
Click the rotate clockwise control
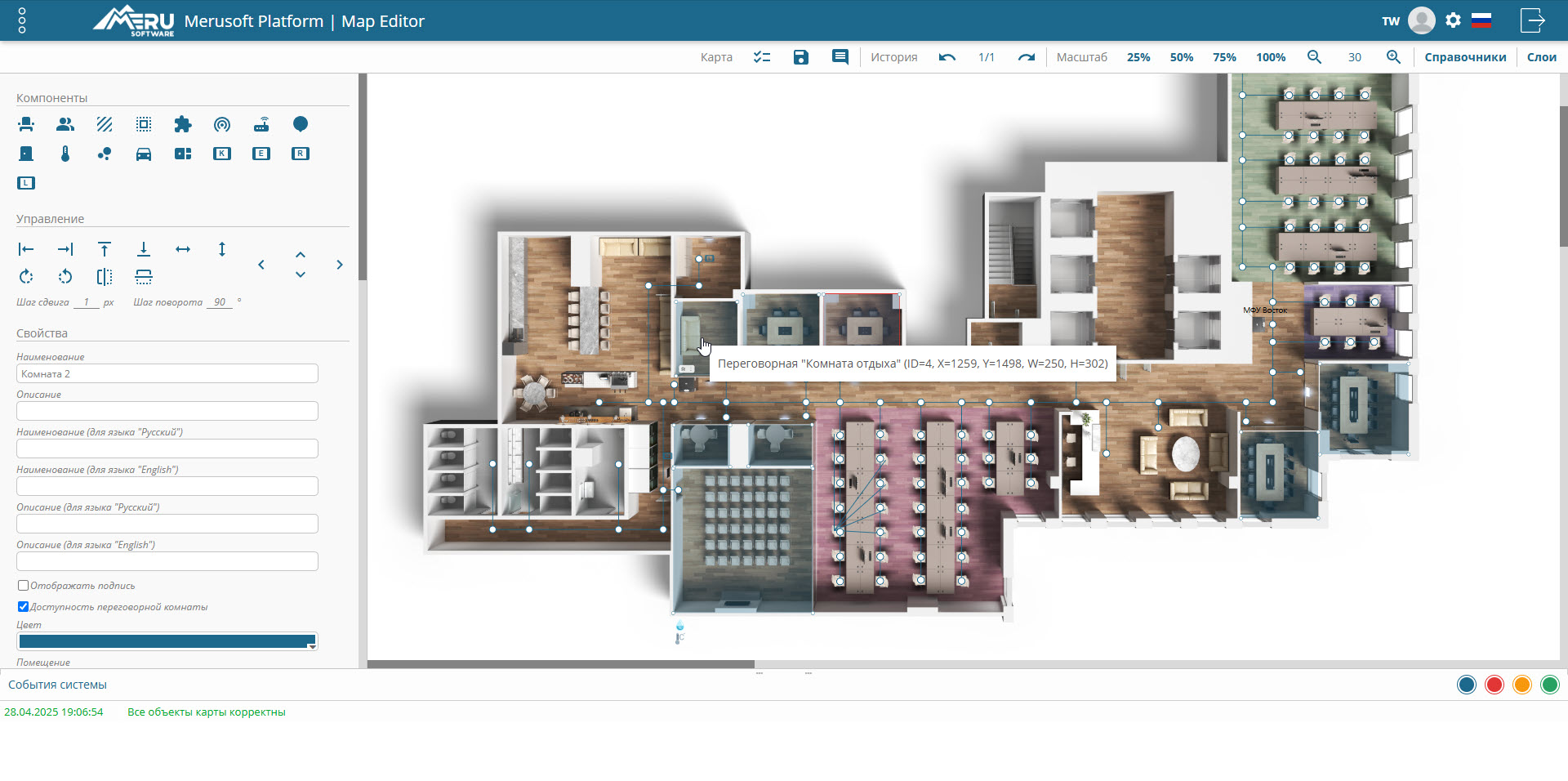pos(26,277)
